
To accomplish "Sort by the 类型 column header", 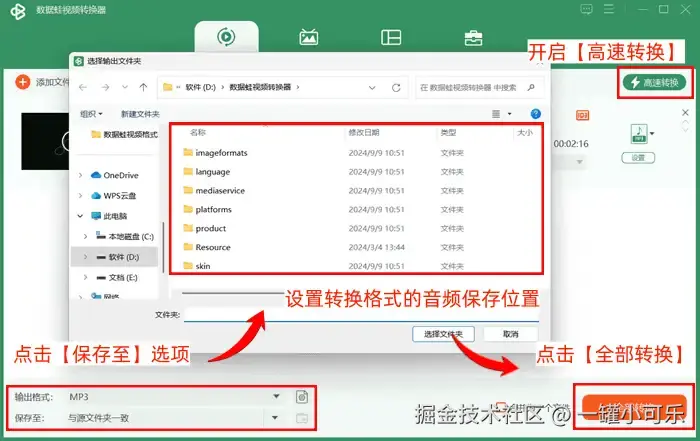I will click(x=448, y=133).
